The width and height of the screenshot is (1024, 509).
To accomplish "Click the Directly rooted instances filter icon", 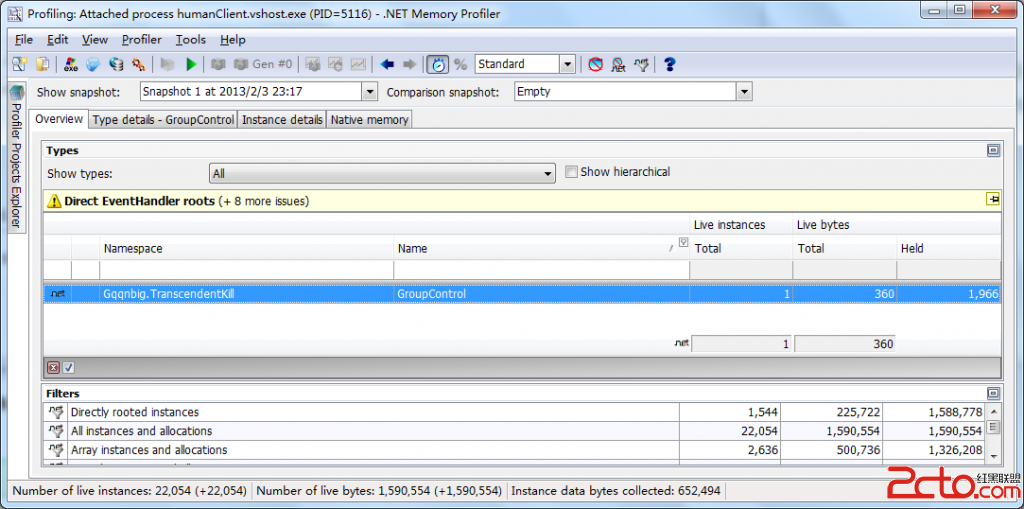I will coord(56,412).
